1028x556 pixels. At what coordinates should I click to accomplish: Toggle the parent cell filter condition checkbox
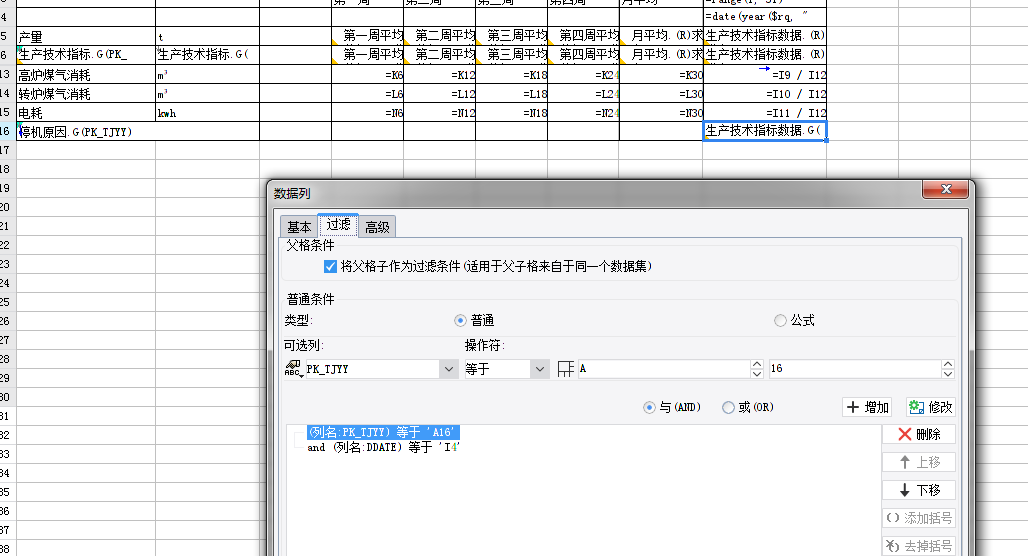click(330, 266)
